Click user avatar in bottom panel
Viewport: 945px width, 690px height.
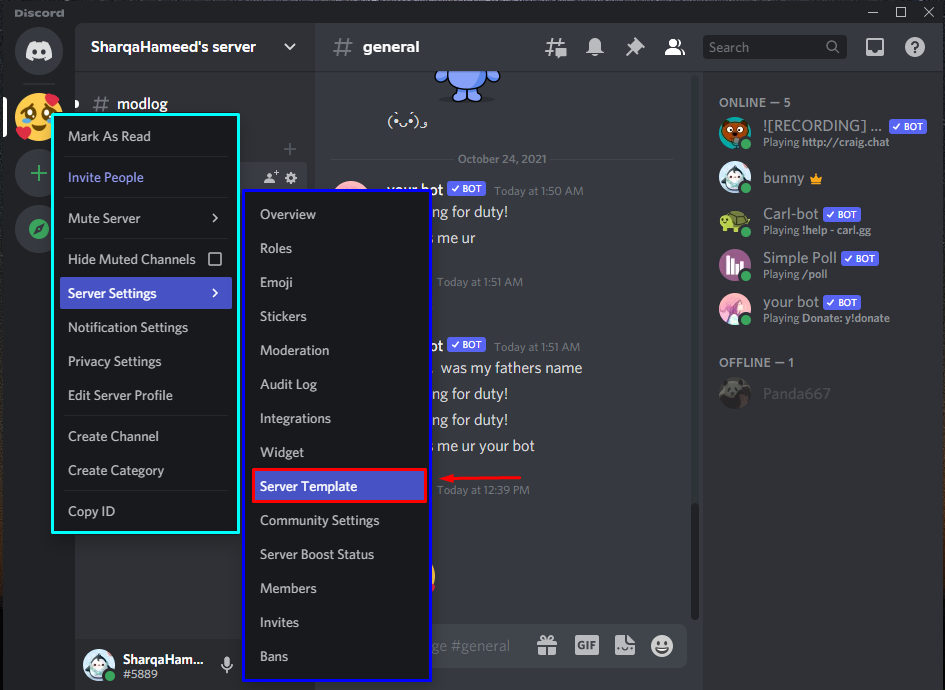99,665
